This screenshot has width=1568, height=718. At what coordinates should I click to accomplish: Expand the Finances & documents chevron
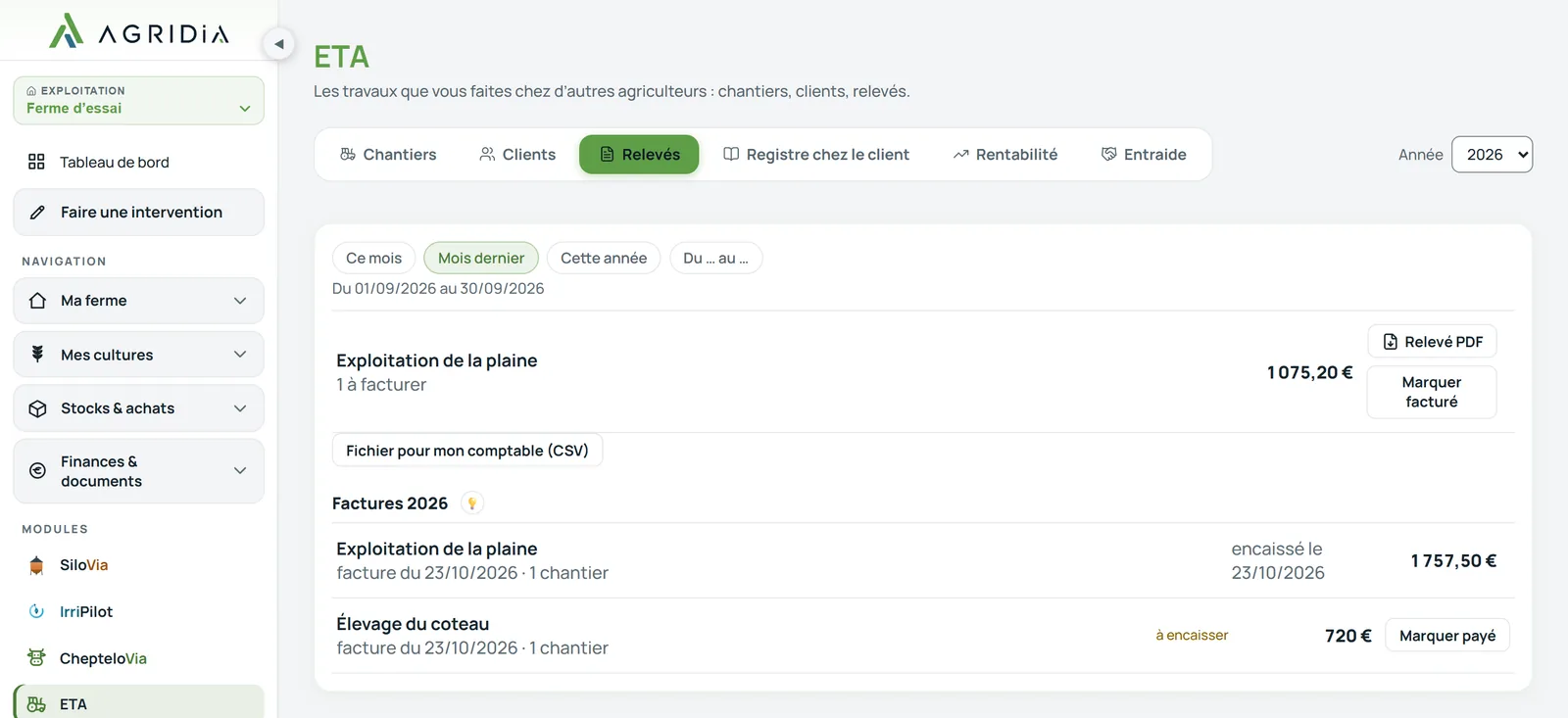[240, 471]
